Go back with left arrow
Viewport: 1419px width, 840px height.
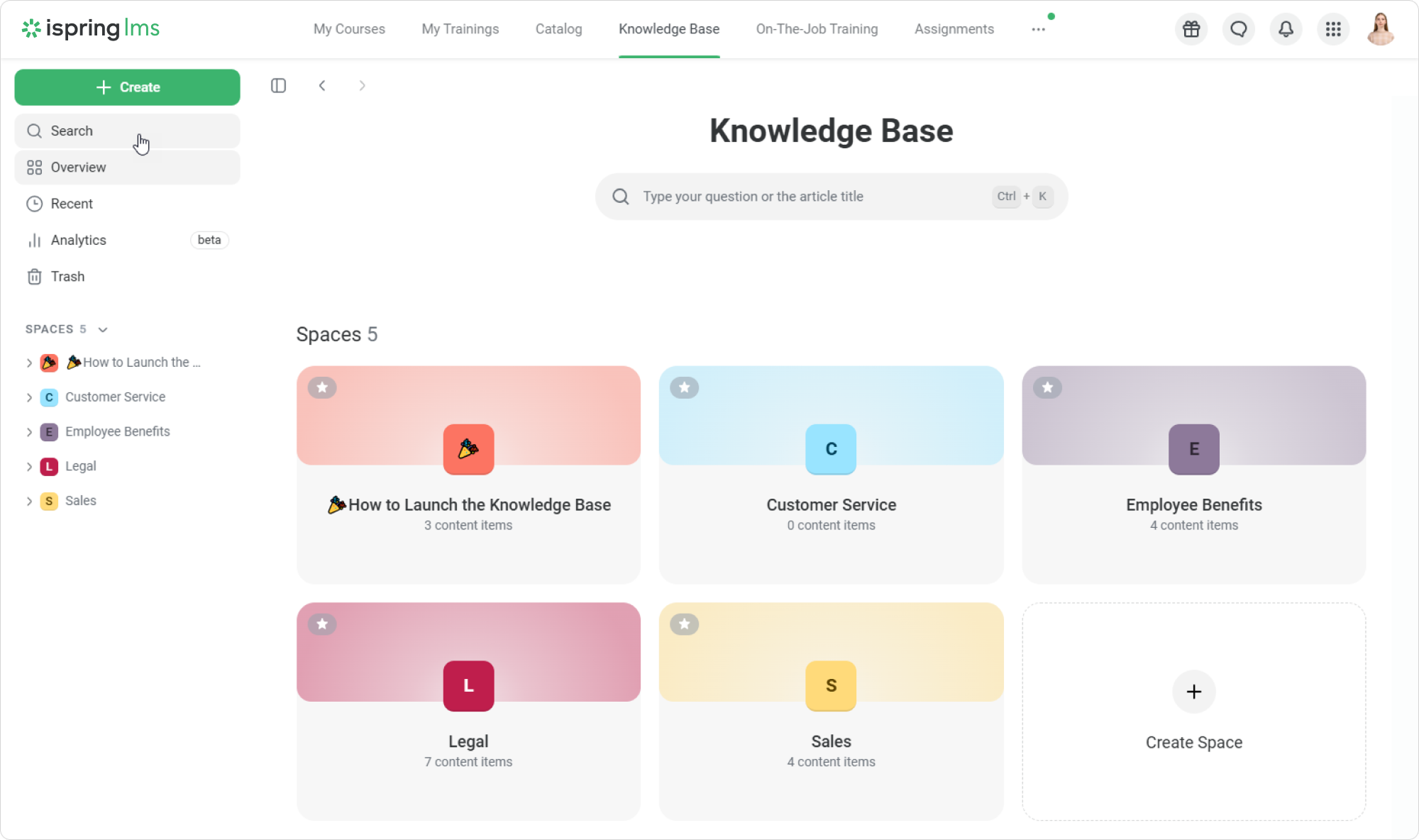[322, 86]
